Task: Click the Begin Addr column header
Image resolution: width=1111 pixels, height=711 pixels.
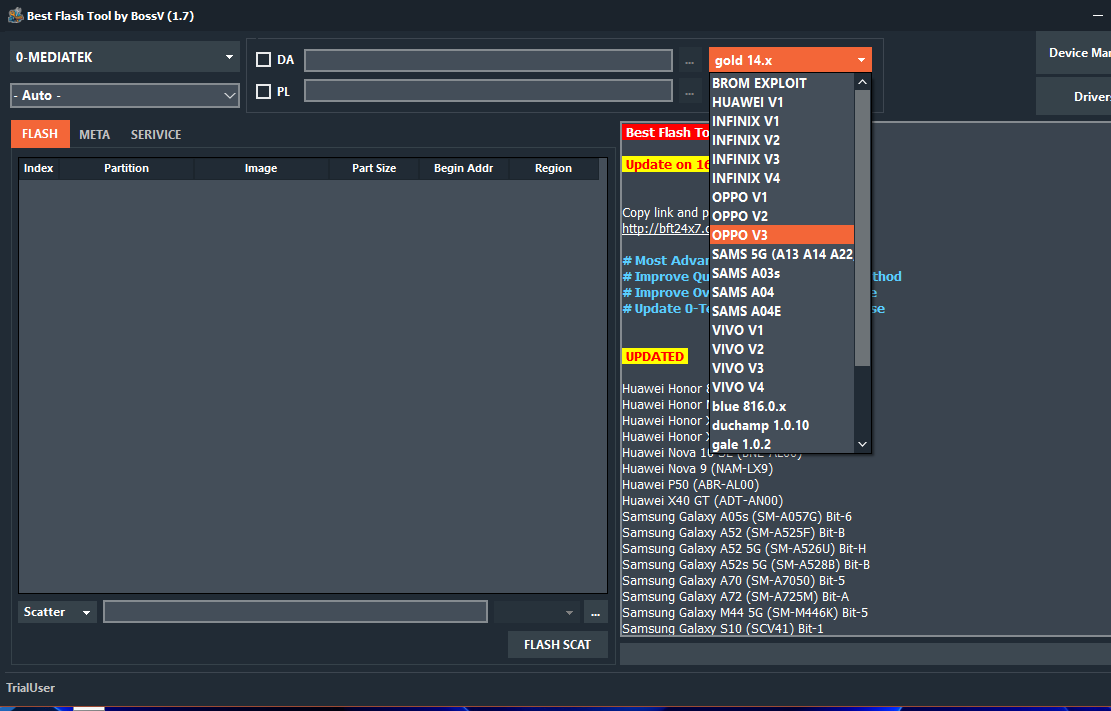Action: [x=463, y=168]
